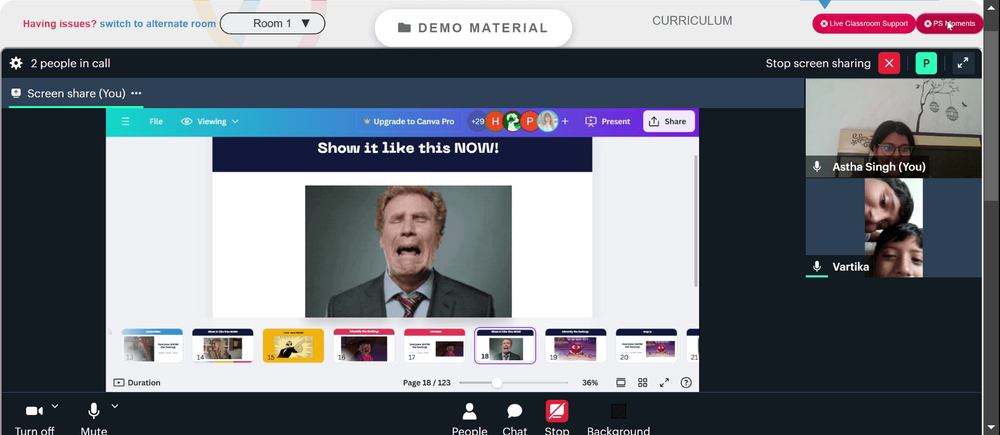Open the DEMO MATERIAL button

(x=473, y=28)
